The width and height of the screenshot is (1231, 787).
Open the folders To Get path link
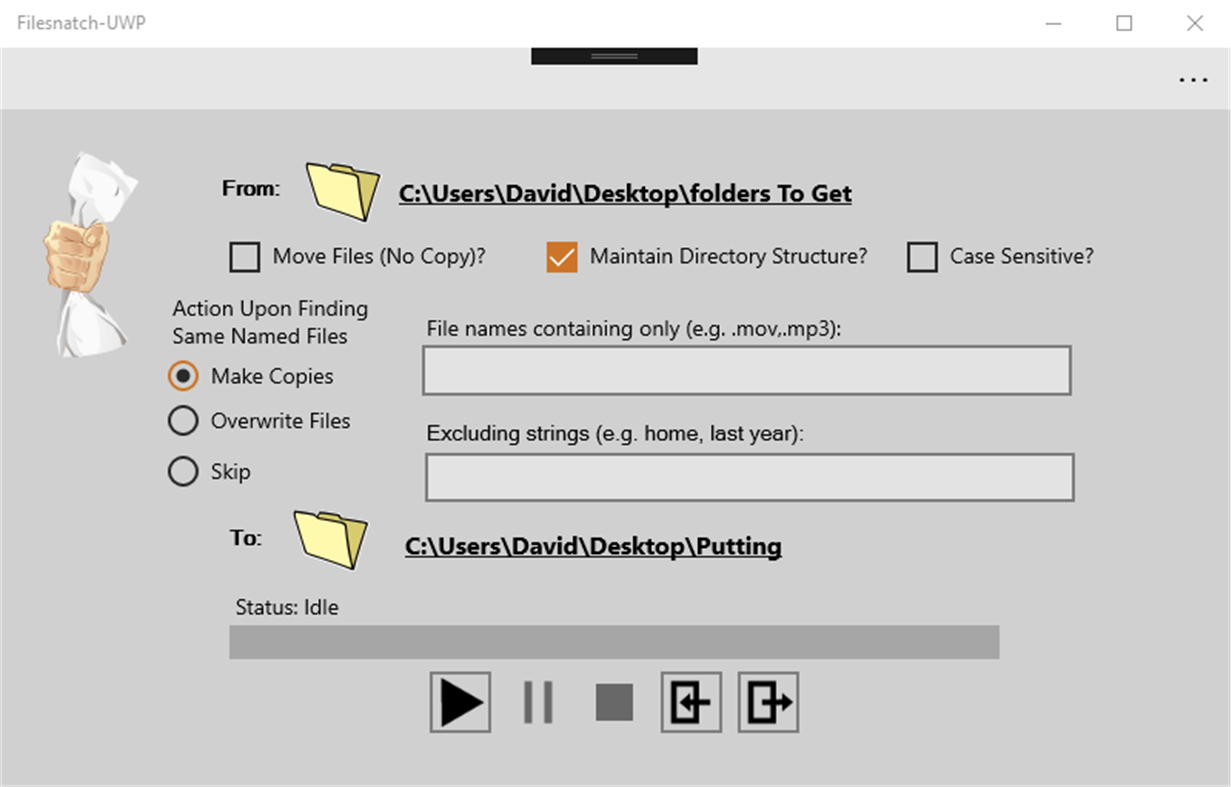625,193
